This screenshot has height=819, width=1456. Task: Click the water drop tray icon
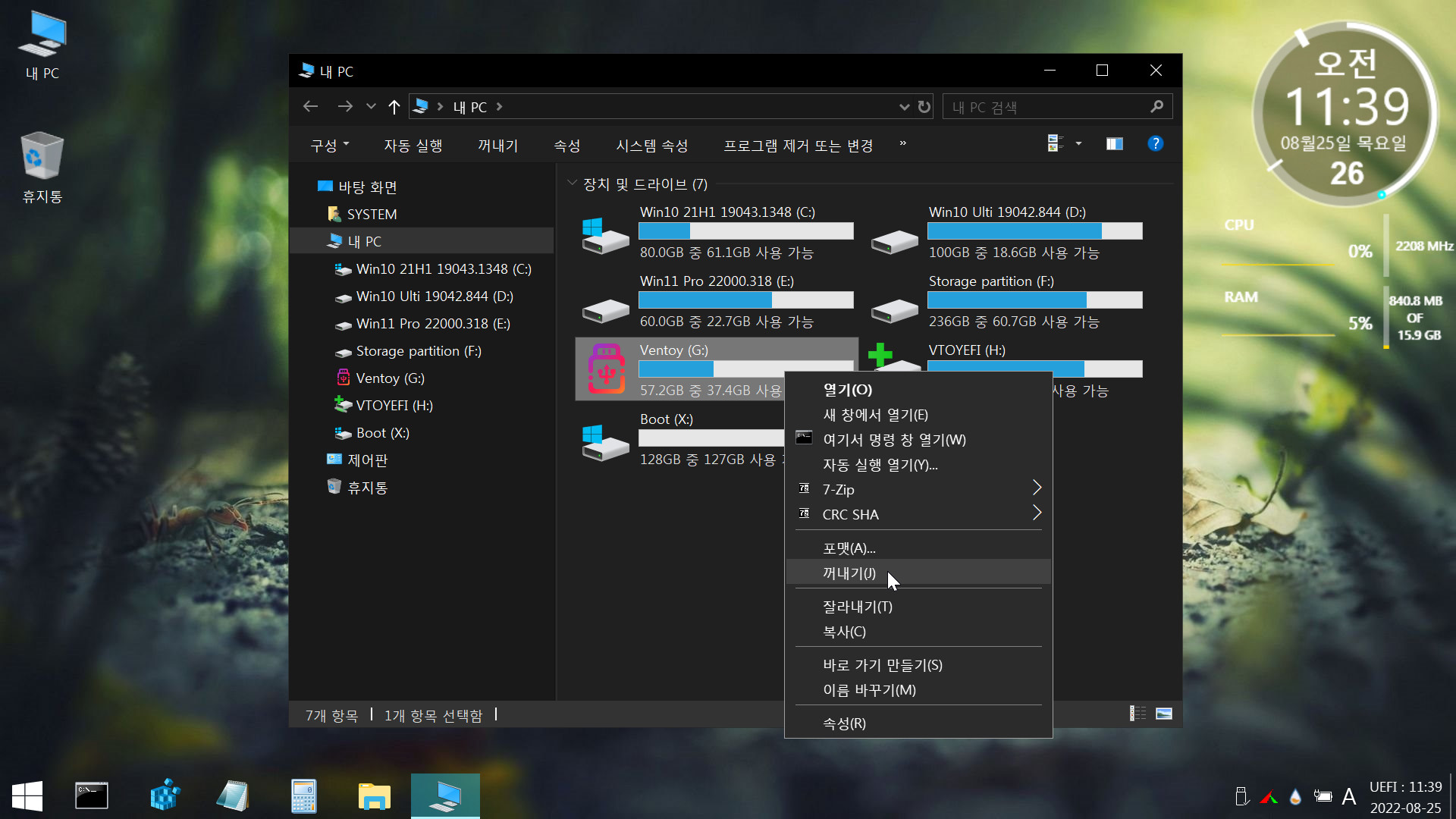1295,797
